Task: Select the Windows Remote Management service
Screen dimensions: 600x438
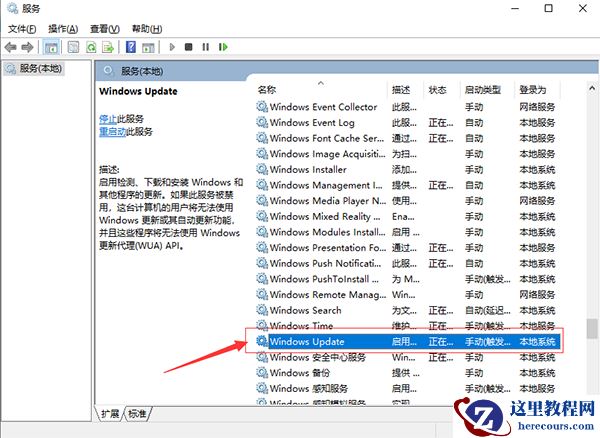Action: point(408,295)
